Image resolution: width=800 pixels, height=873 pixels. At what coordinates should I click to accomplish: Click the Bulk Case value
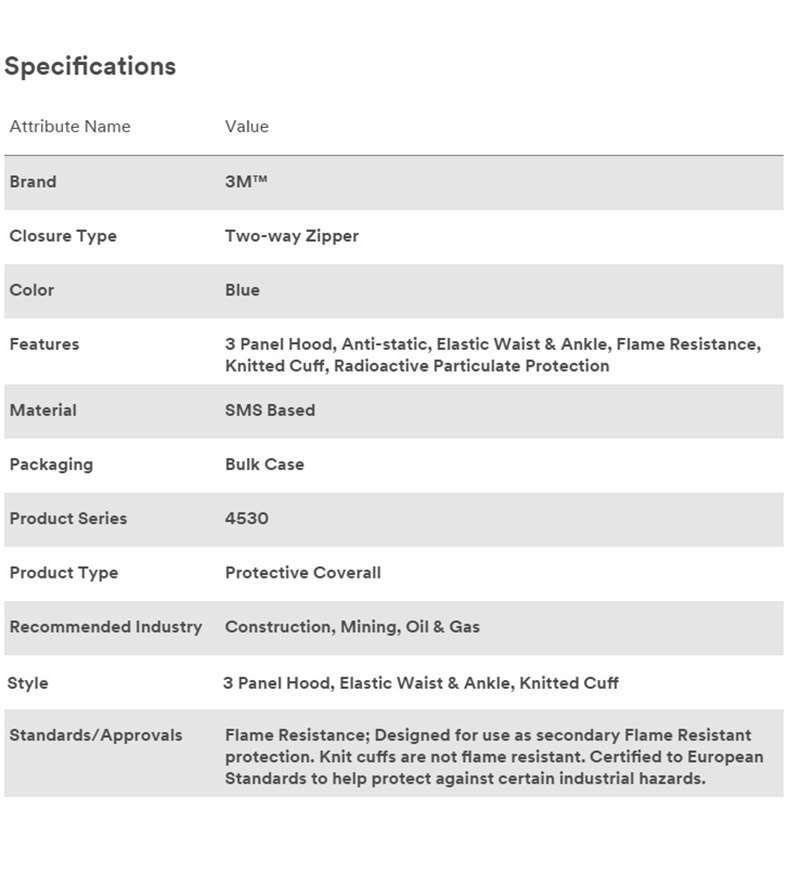(x=265, y=464)
